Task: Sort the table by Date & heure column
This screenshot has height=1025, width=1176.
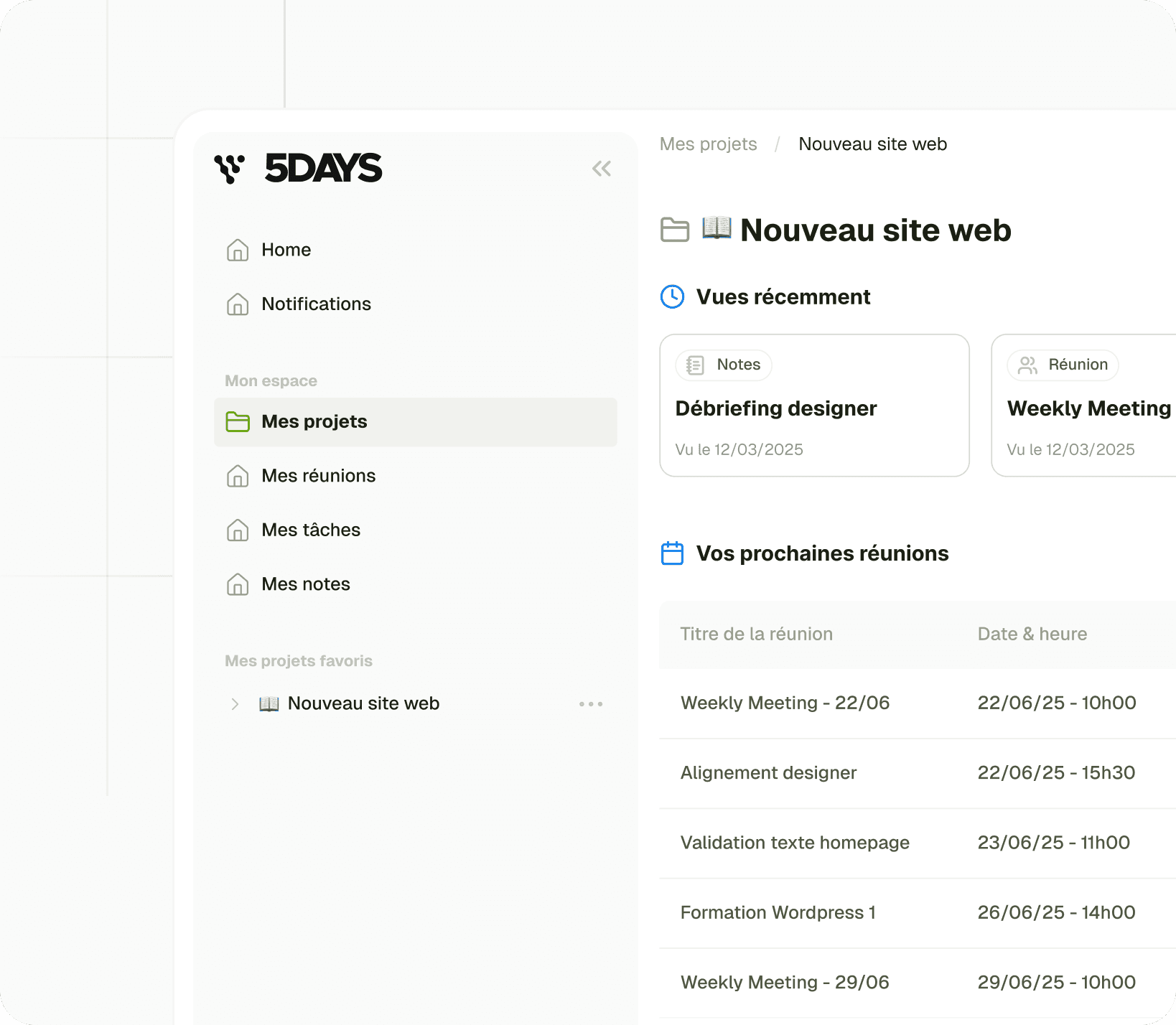Action: click(1032, 634)
